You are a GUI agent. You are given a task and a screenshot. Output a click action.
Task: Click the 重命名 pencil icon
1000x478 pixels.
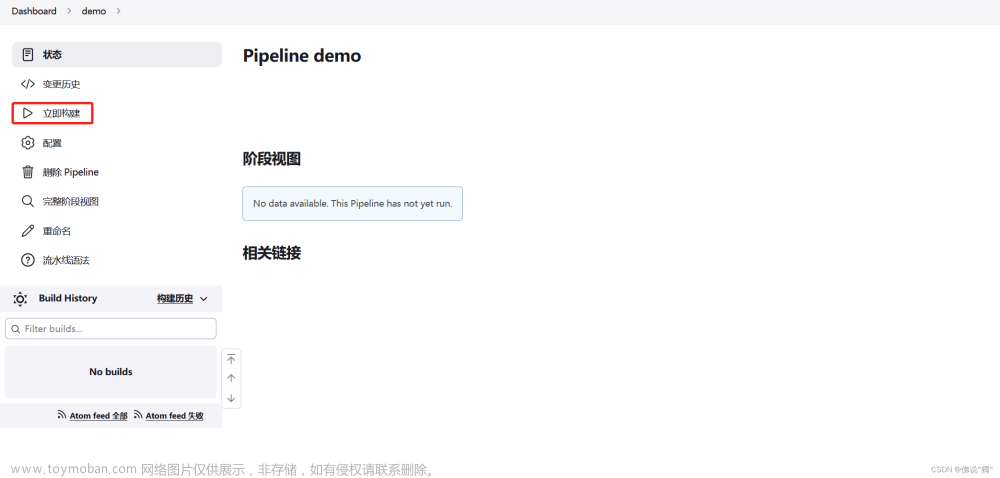pyautogui.click(x=27, y=231)
